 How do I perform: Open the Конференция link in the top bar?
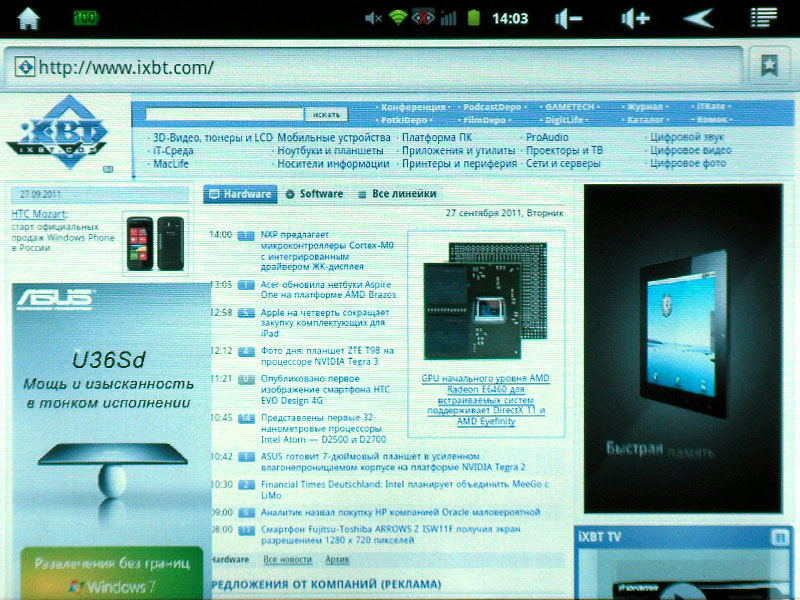pyautogui.click(x=413, y=107)
